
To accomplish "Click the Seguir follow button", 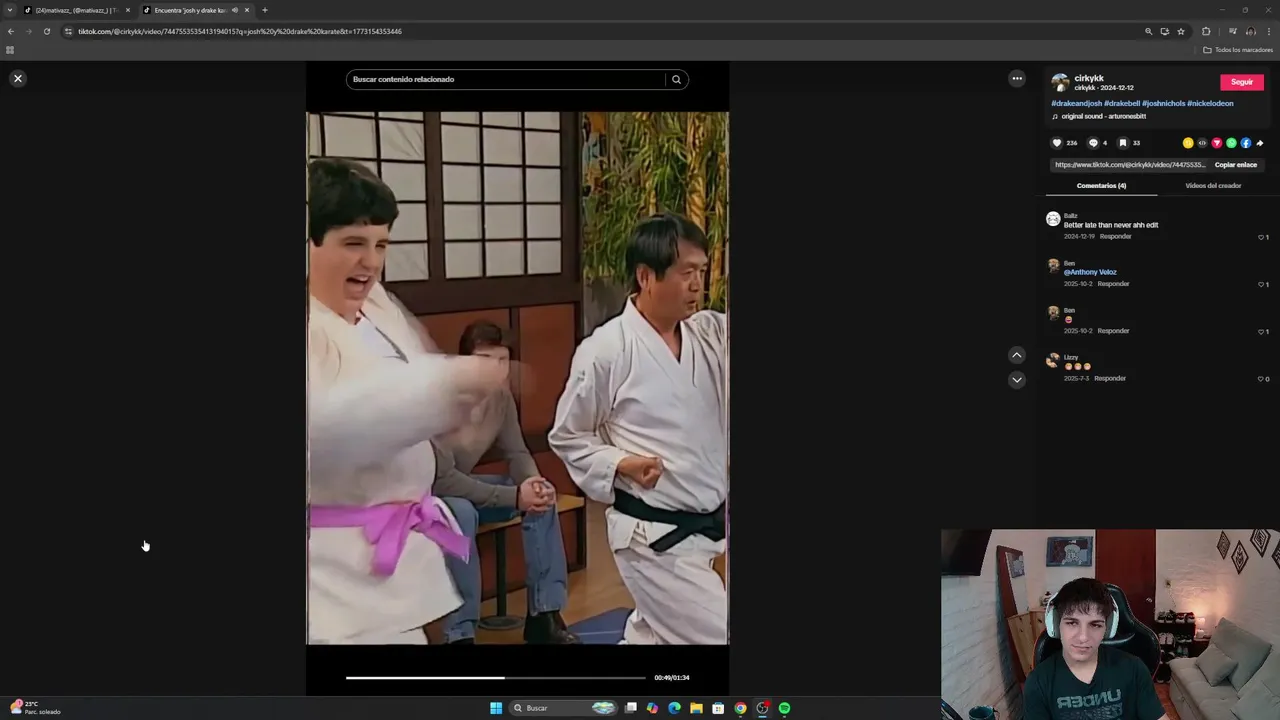I will pyautogui.click(x=1242, y=82).
